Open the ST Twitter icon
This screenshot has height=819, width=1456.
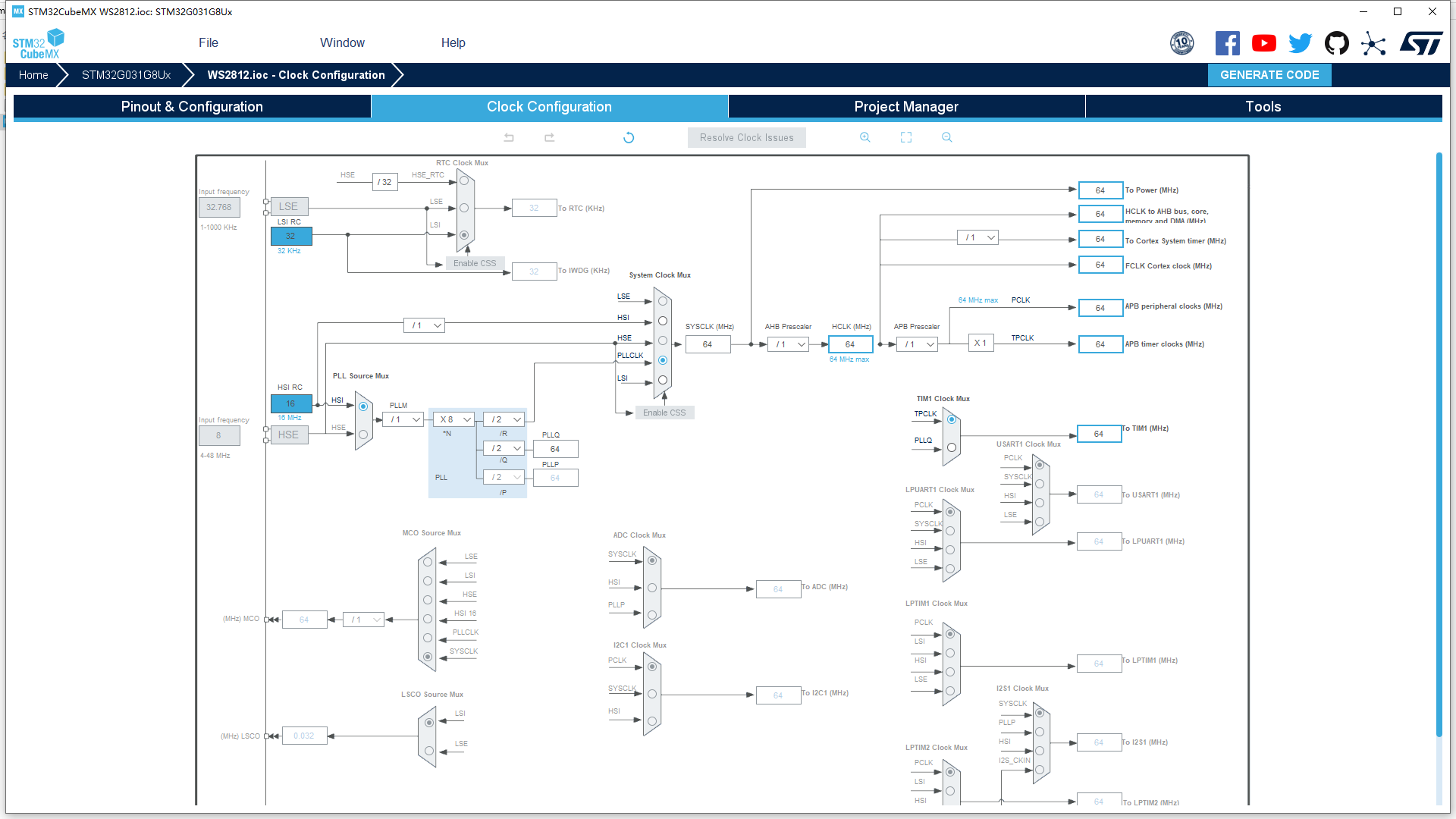pyautogui.click(x=1300, y=43)
